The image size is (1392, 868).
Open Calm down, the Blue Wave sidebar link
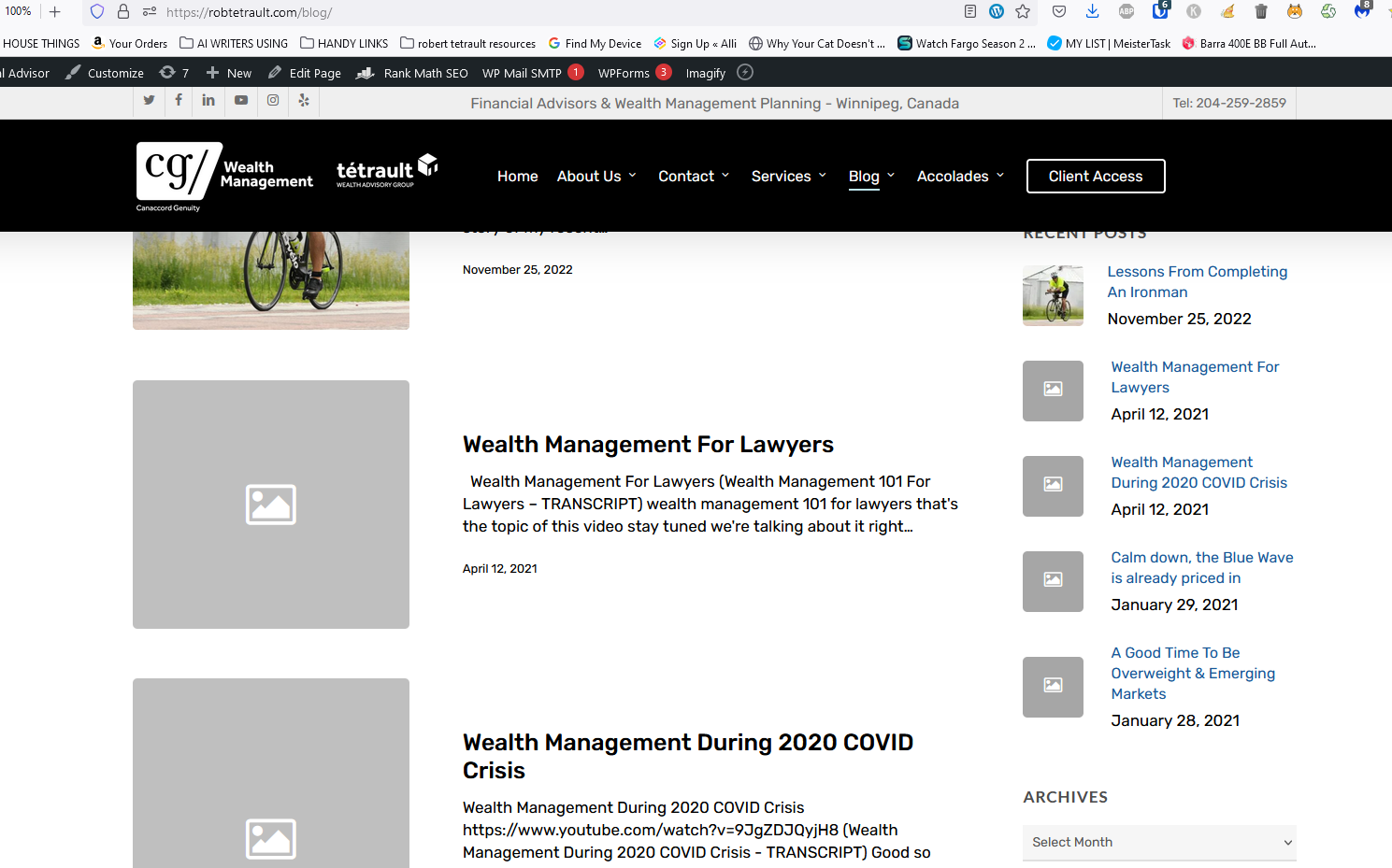[x=1202, y=567]
